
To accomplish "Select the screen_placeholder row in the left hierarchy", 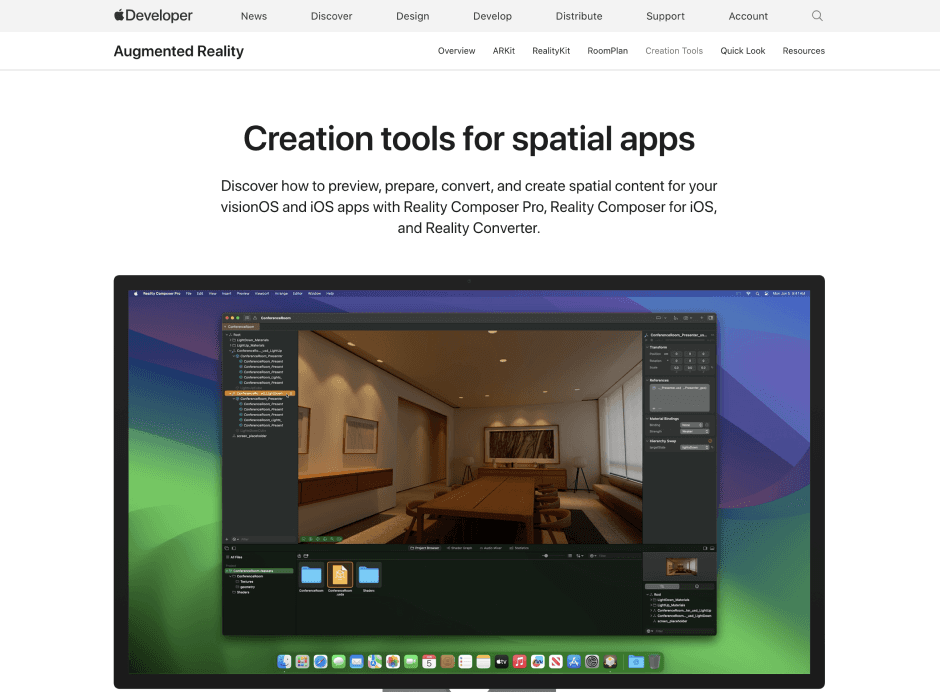I will [249, 436].
